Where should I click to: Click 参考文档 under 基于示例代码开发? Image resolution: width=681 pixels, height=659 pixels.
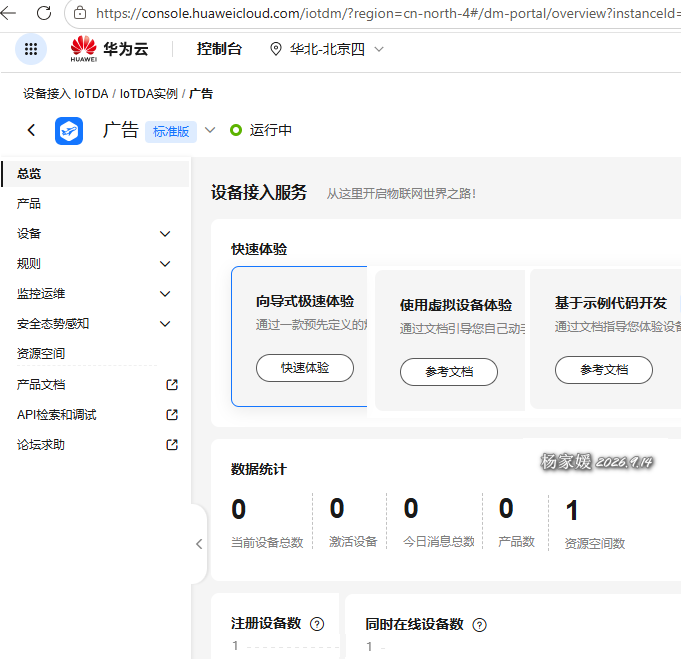[604, 370]
